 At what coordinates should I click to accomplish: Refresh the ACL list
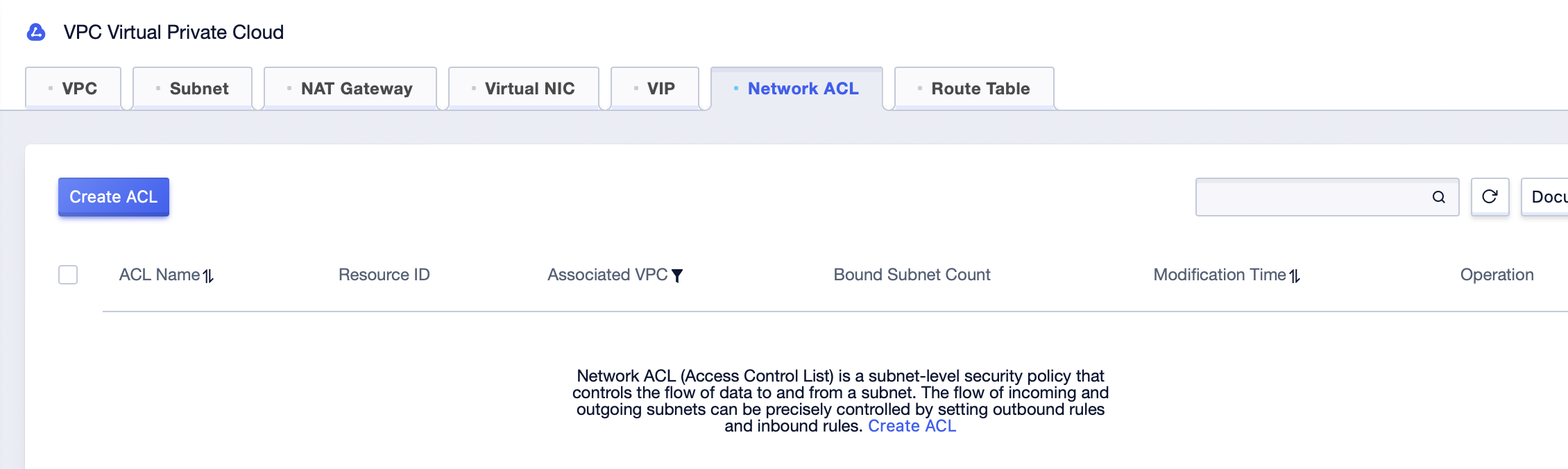click(x=1490, y=197)
